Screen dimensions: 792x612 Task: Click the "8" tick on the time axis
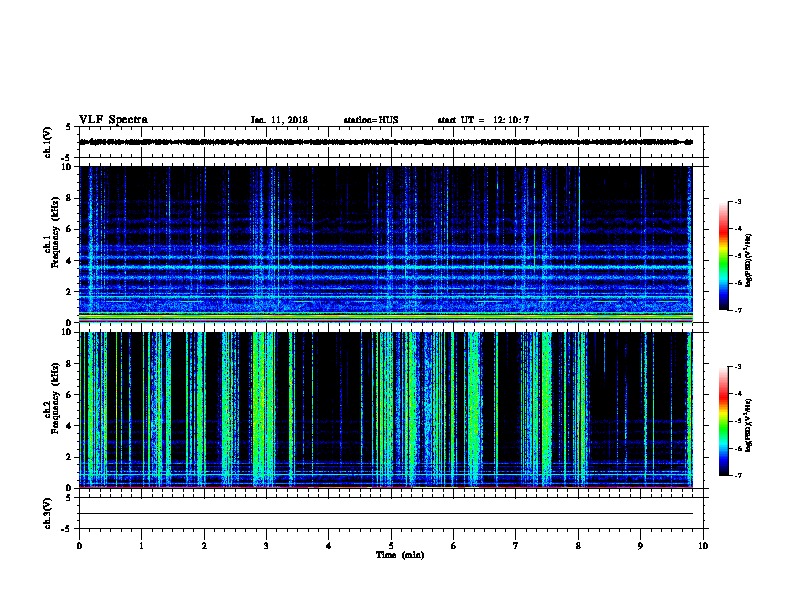[578, 546]
